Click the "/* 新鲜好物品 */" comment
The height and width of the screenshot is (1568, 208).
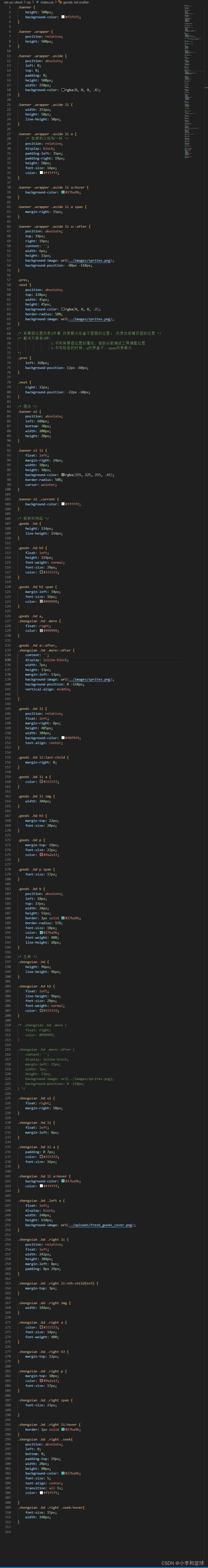click(x=33, y=519)
